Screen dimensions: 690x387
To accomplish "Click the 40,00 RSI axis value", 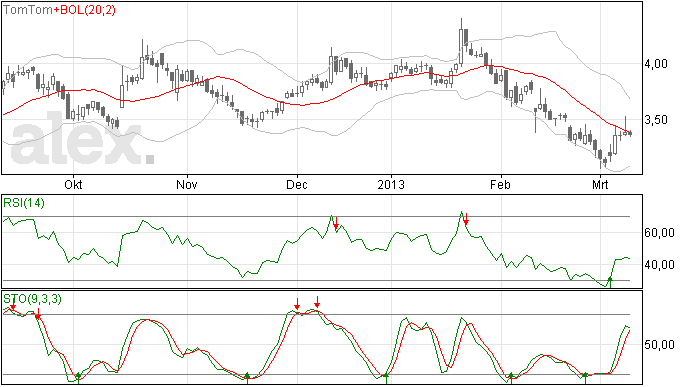I will (659, 265).
